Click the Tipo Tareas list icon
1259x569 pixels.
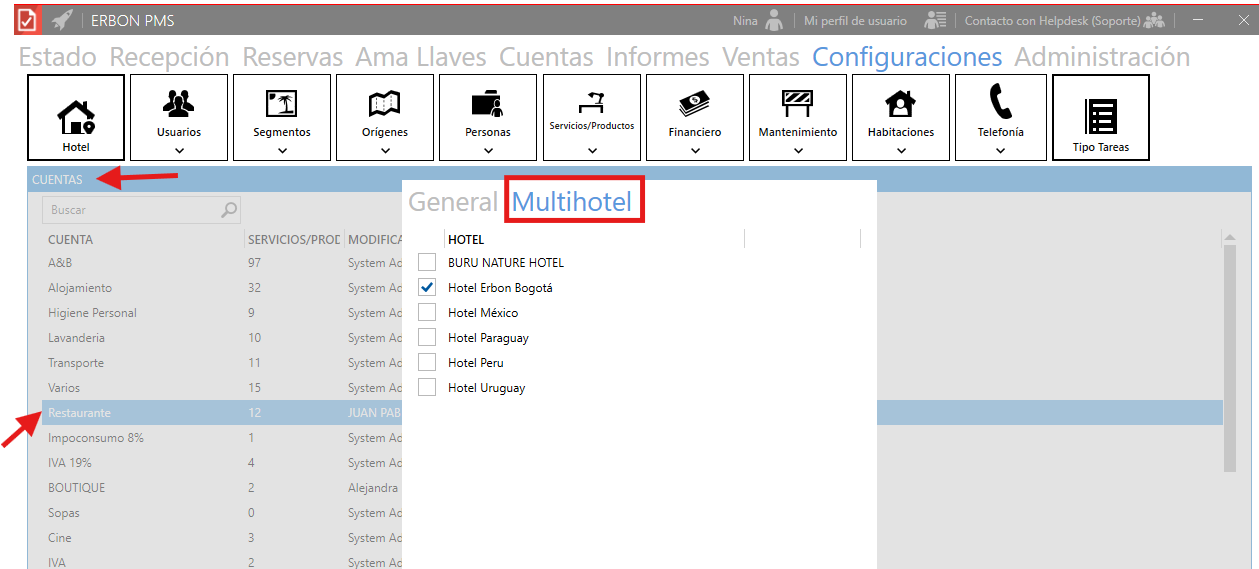tap(1100, 117)
